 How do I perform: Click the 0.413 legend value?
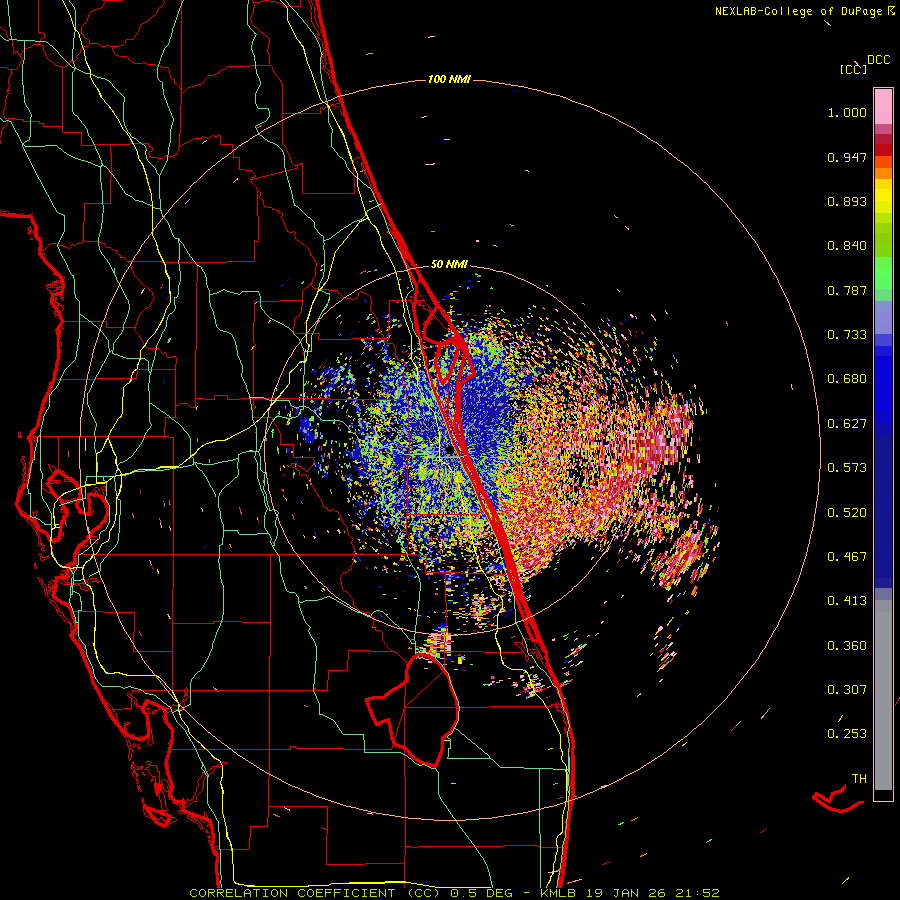(x=847, y=601)
